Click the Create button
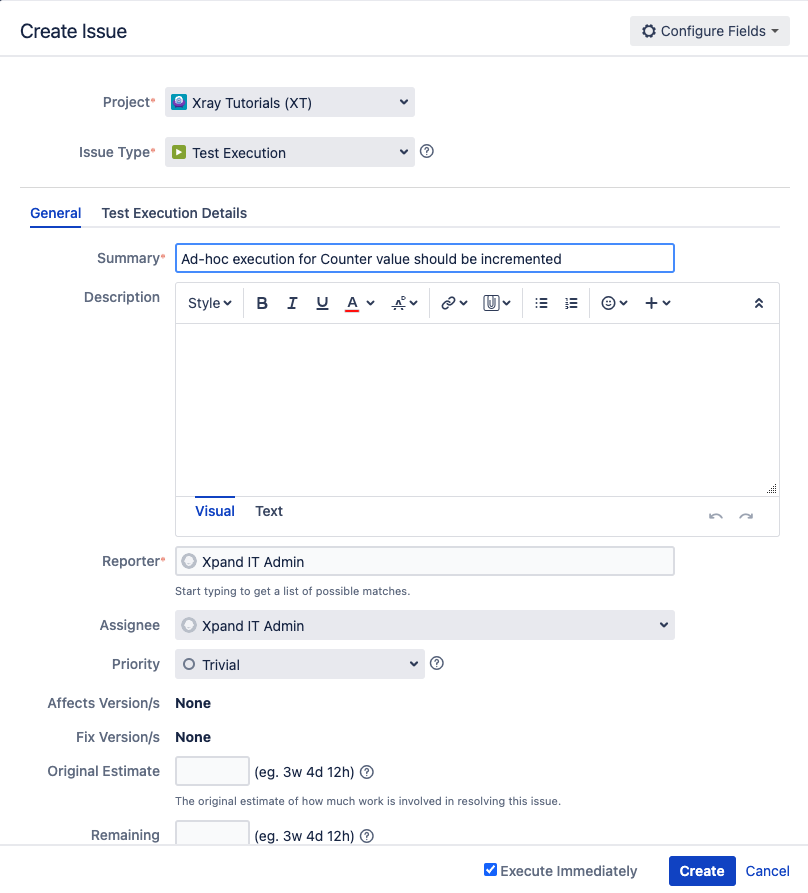808x893 pixels. point(702,871)
